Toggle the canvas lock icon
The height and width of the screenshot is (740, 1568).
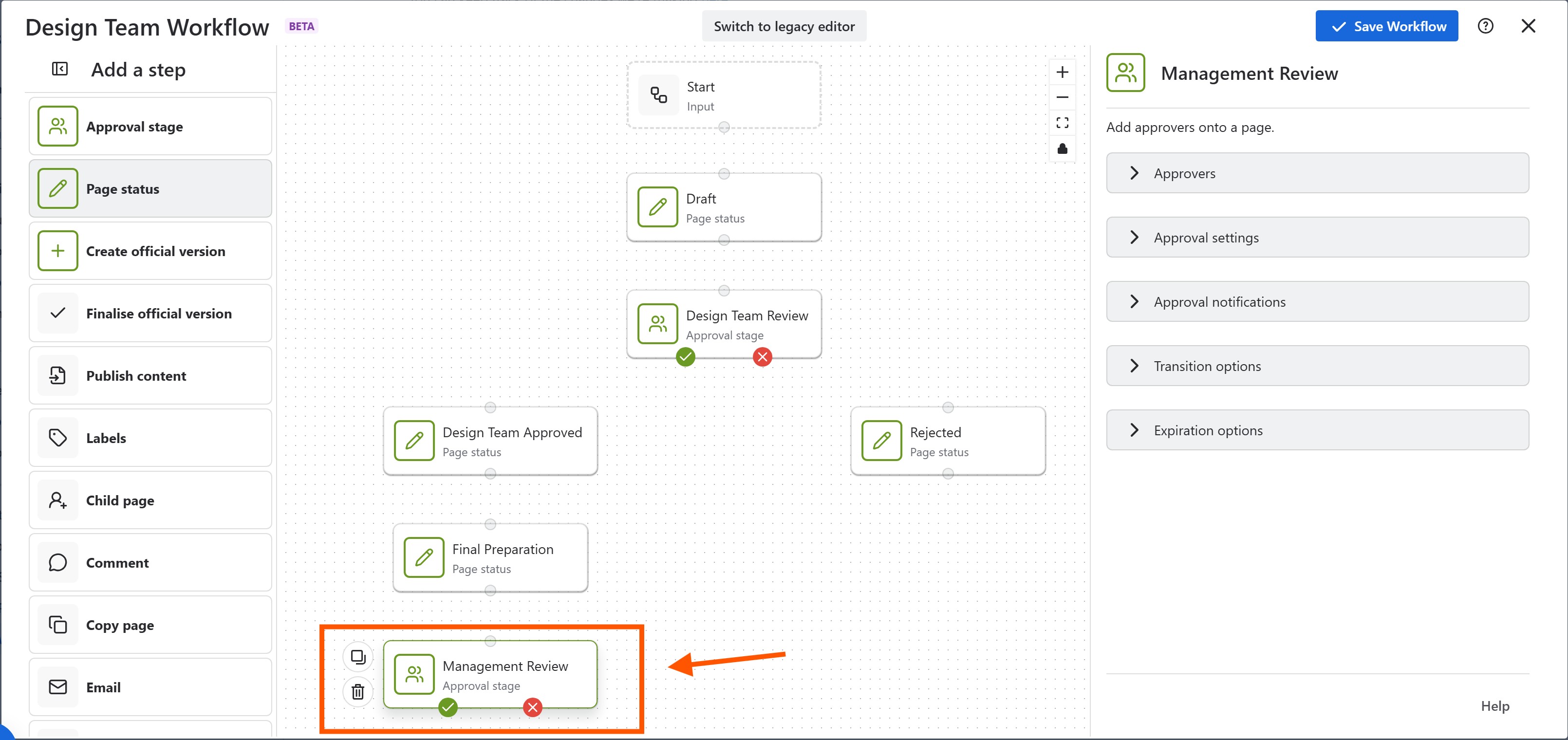pos(1062,148)
